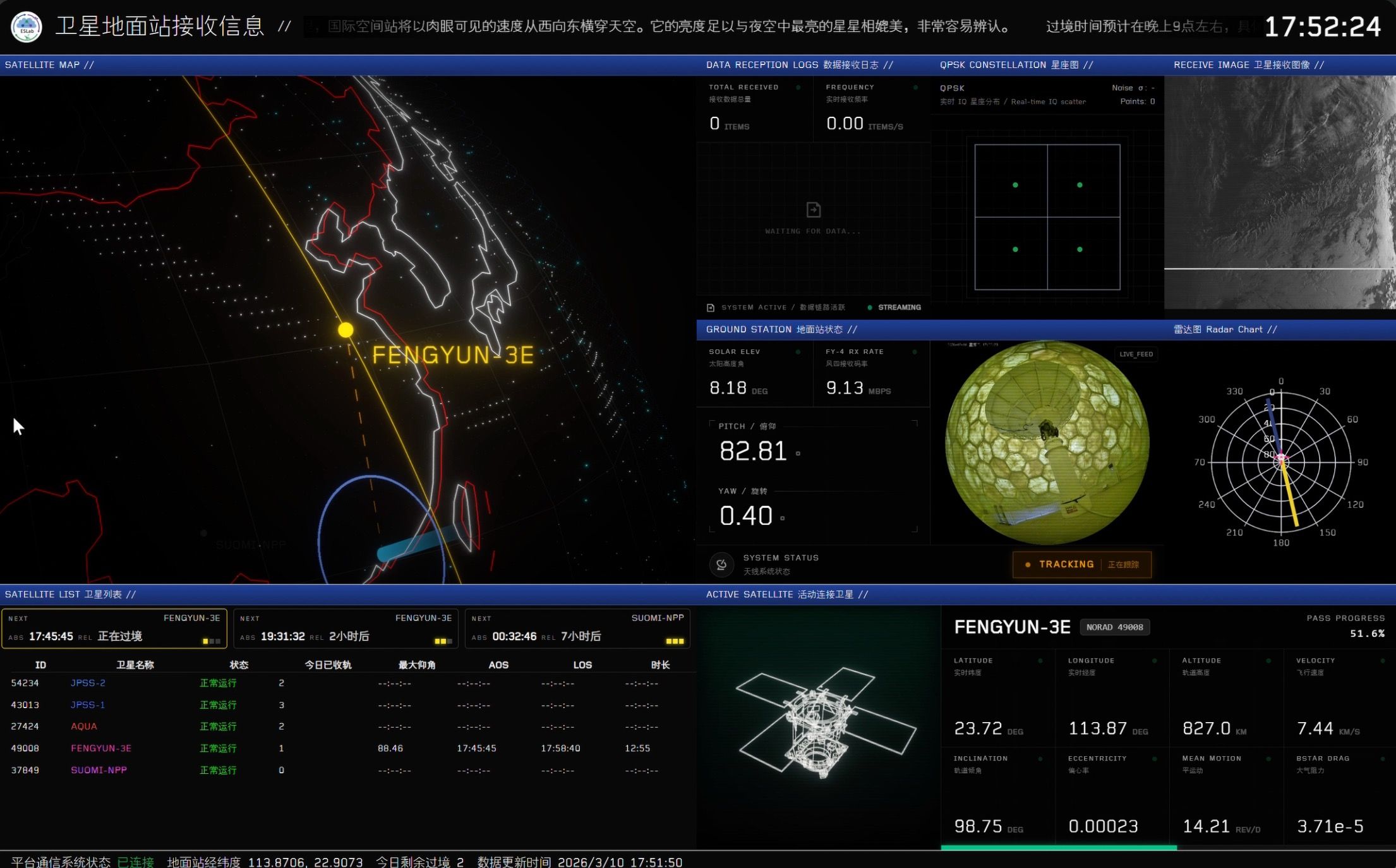Click the satellite dish system status icon
The width and height of the screenshot is (1396, 868).
coord(721,564)
